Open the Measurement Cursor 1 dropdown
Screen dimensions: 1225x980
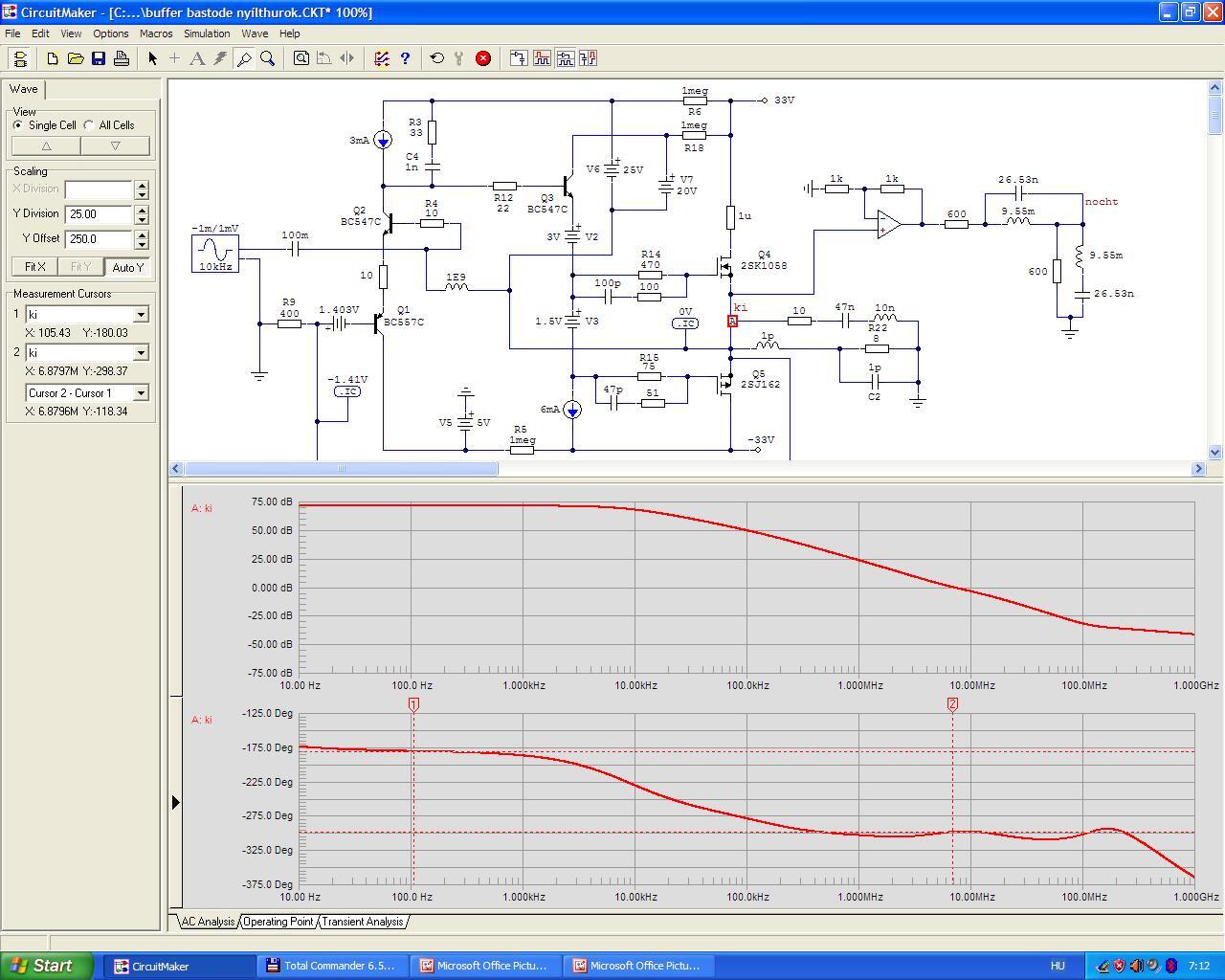[x=141, y=315]
